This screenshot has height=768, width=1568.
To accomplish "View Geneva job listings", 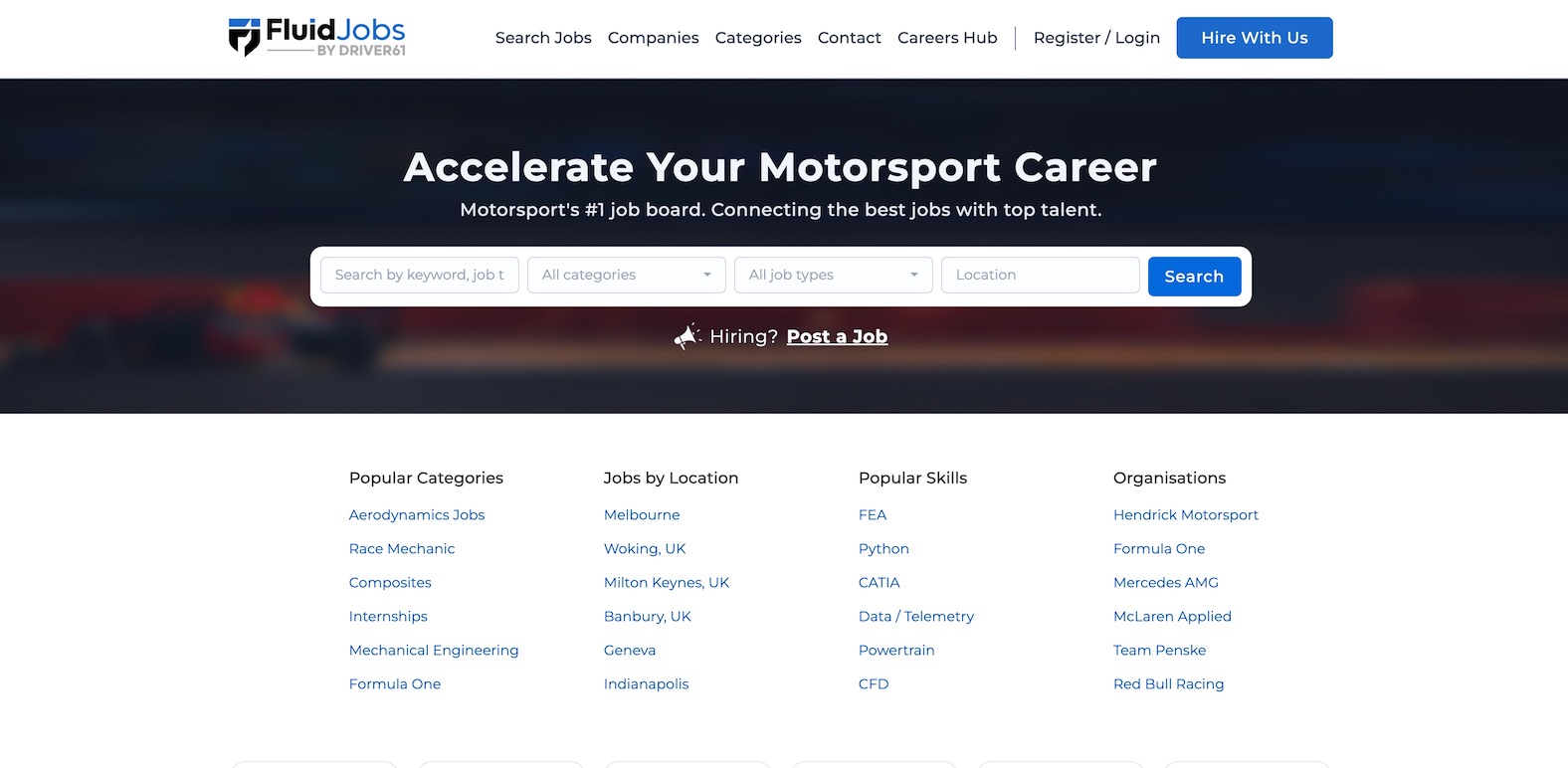I will click(x=630, y=651).
